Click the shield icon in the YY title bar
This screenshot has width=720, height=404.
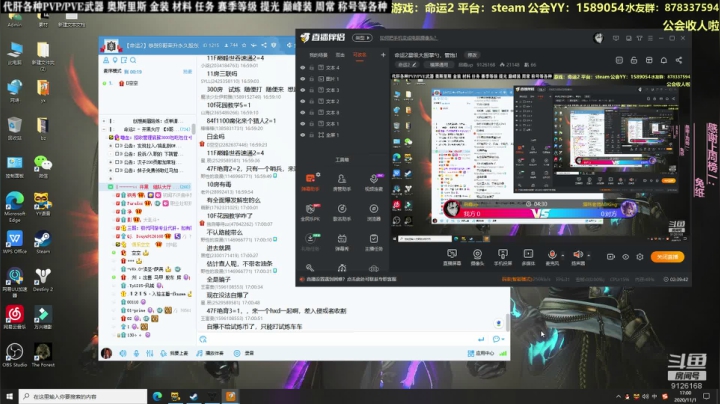click(x=274, y=45)
